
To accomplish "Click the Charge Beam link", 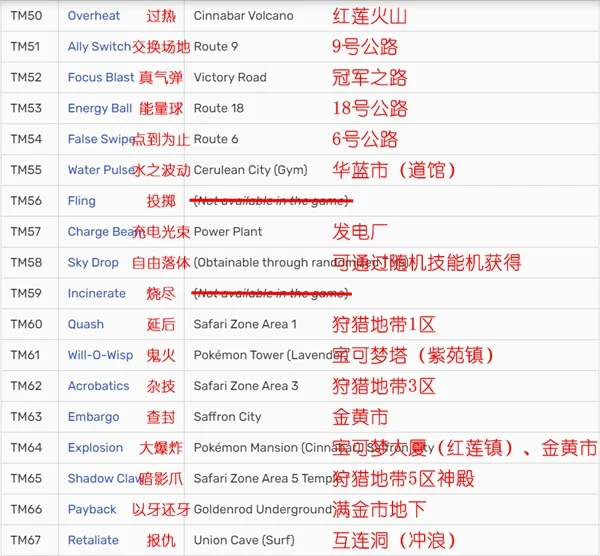I will point(100,232).
